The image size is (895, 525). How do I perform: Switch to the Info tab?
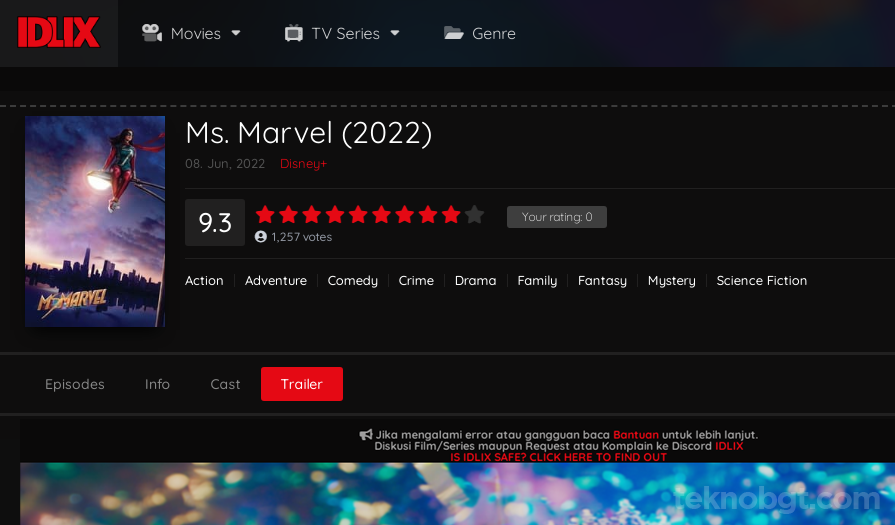point(157,384)
